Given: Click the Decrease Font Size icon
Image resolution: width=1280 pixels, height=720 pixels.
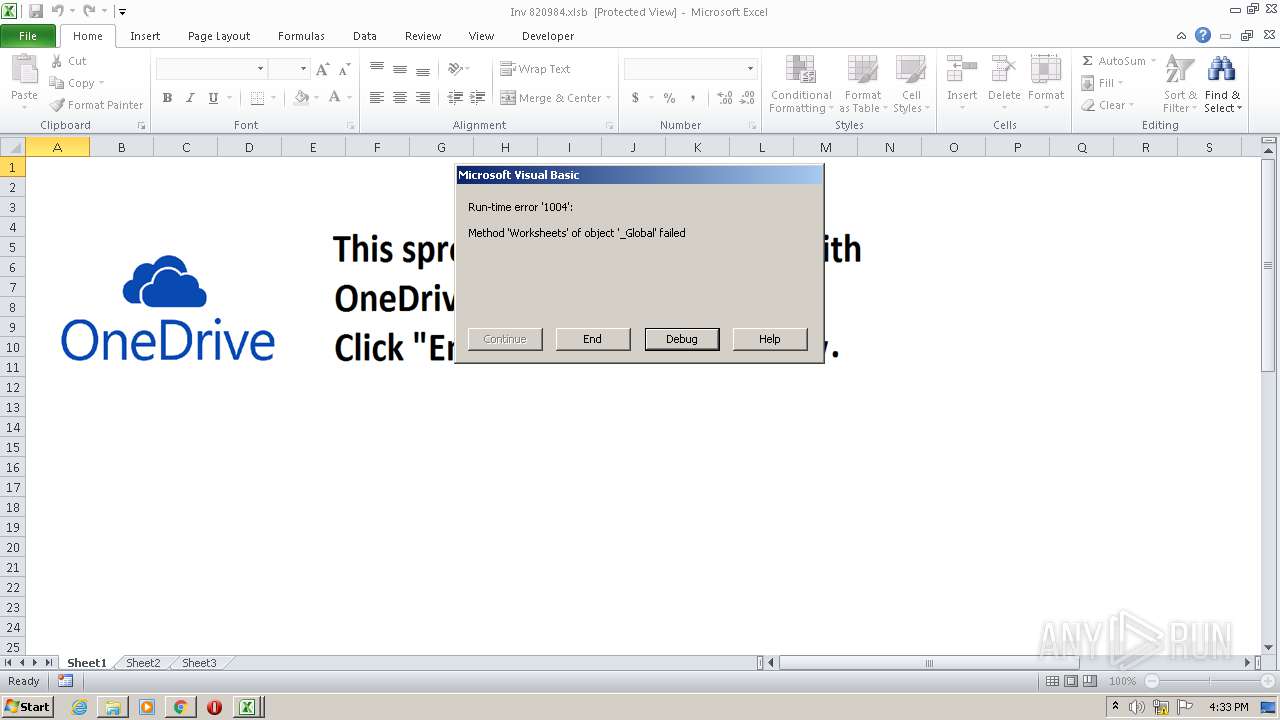Looking at the screenshot, I should pyautogui.click(x=344, y=69).
